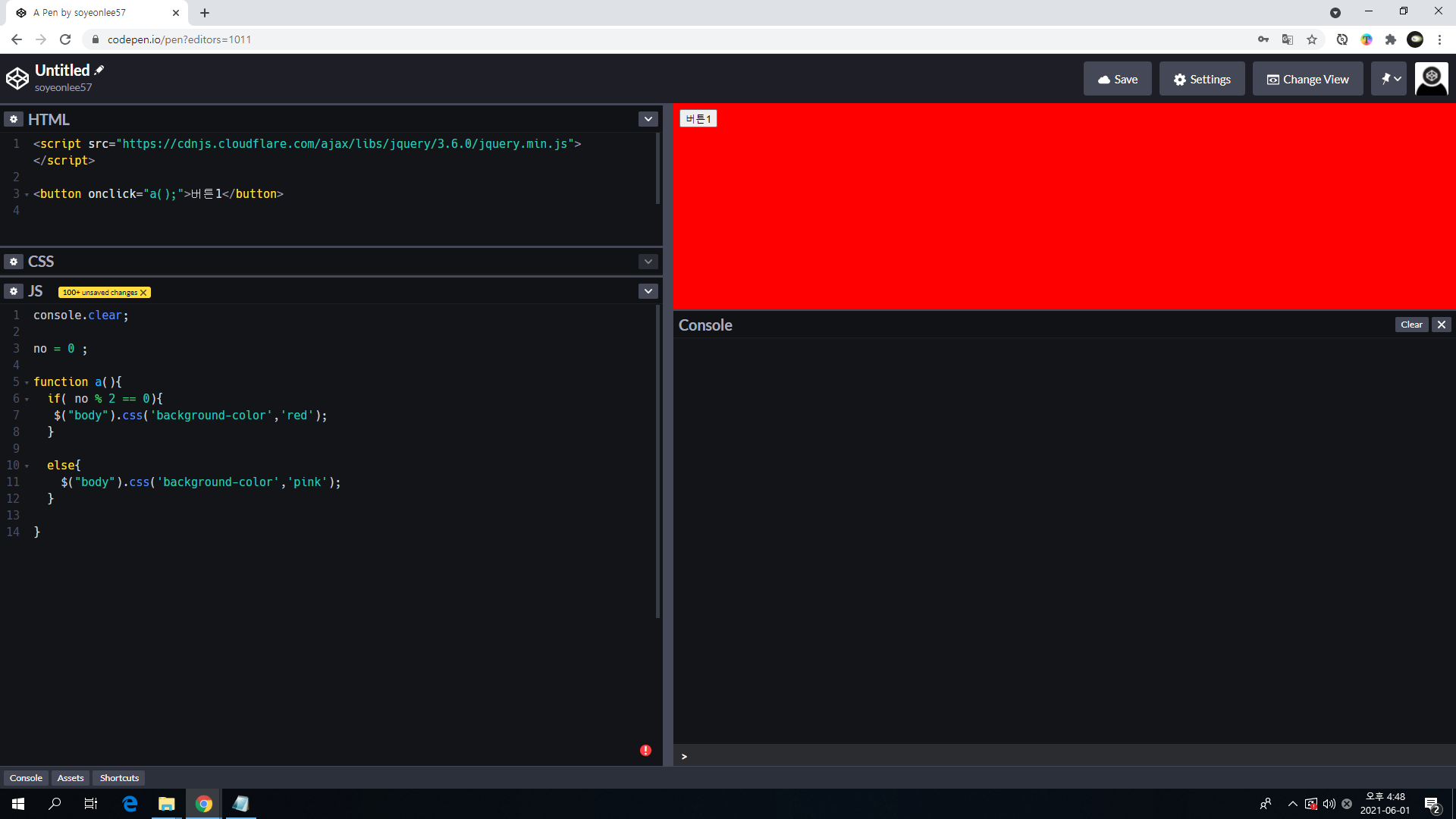
Task: Toggle fold arrow on else line
Action: (27, 466)
